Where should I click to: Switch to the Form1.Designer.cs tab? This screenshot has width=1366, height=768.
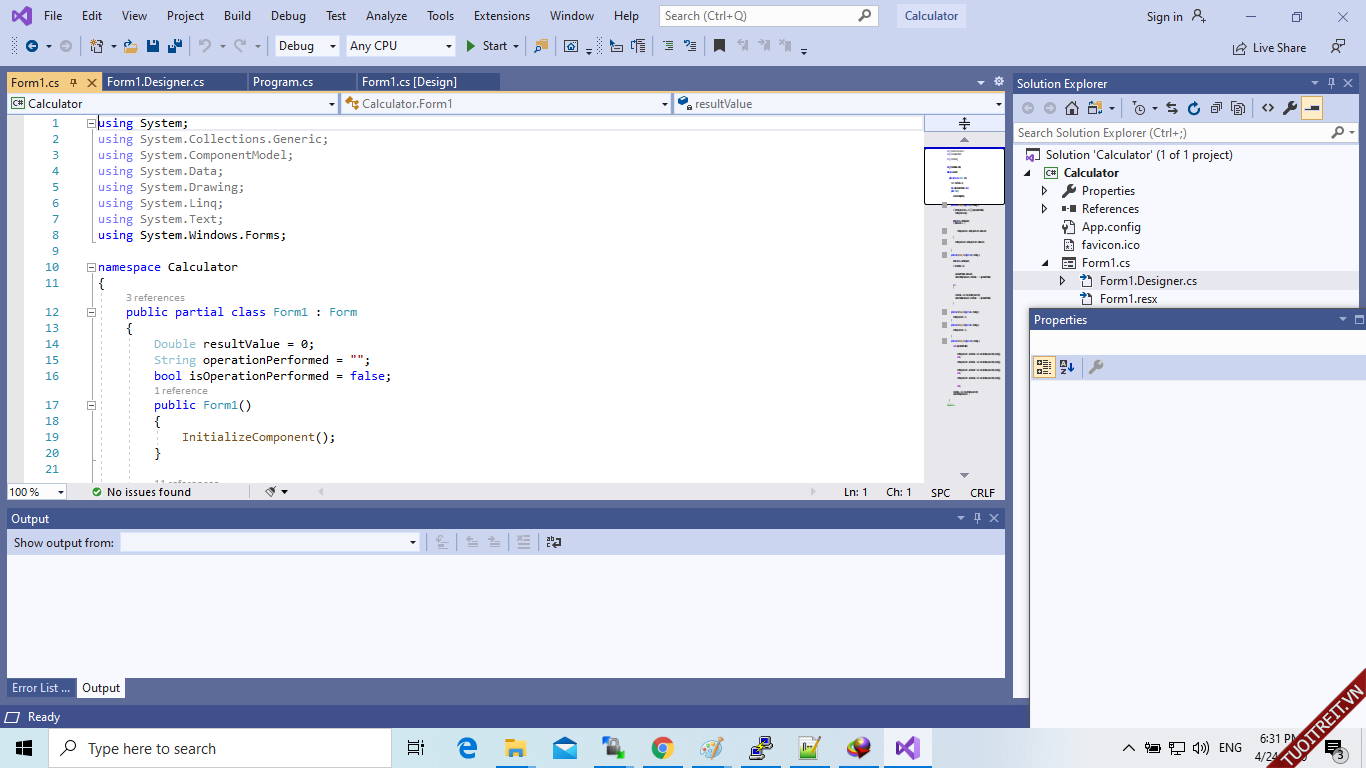pos(156,82)
